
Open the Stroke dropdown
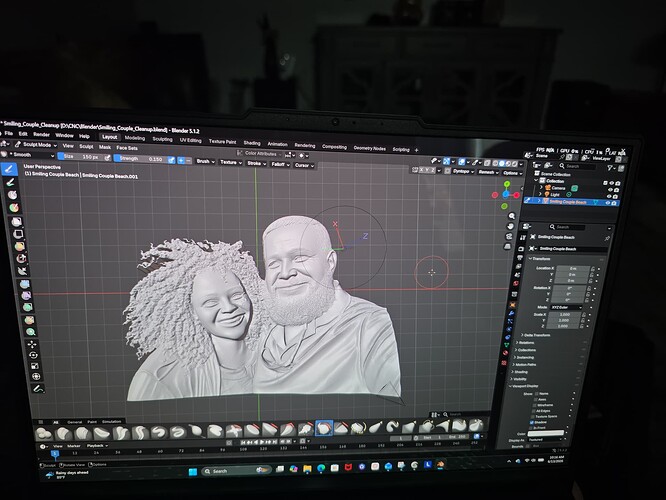[x=256, y=163]
